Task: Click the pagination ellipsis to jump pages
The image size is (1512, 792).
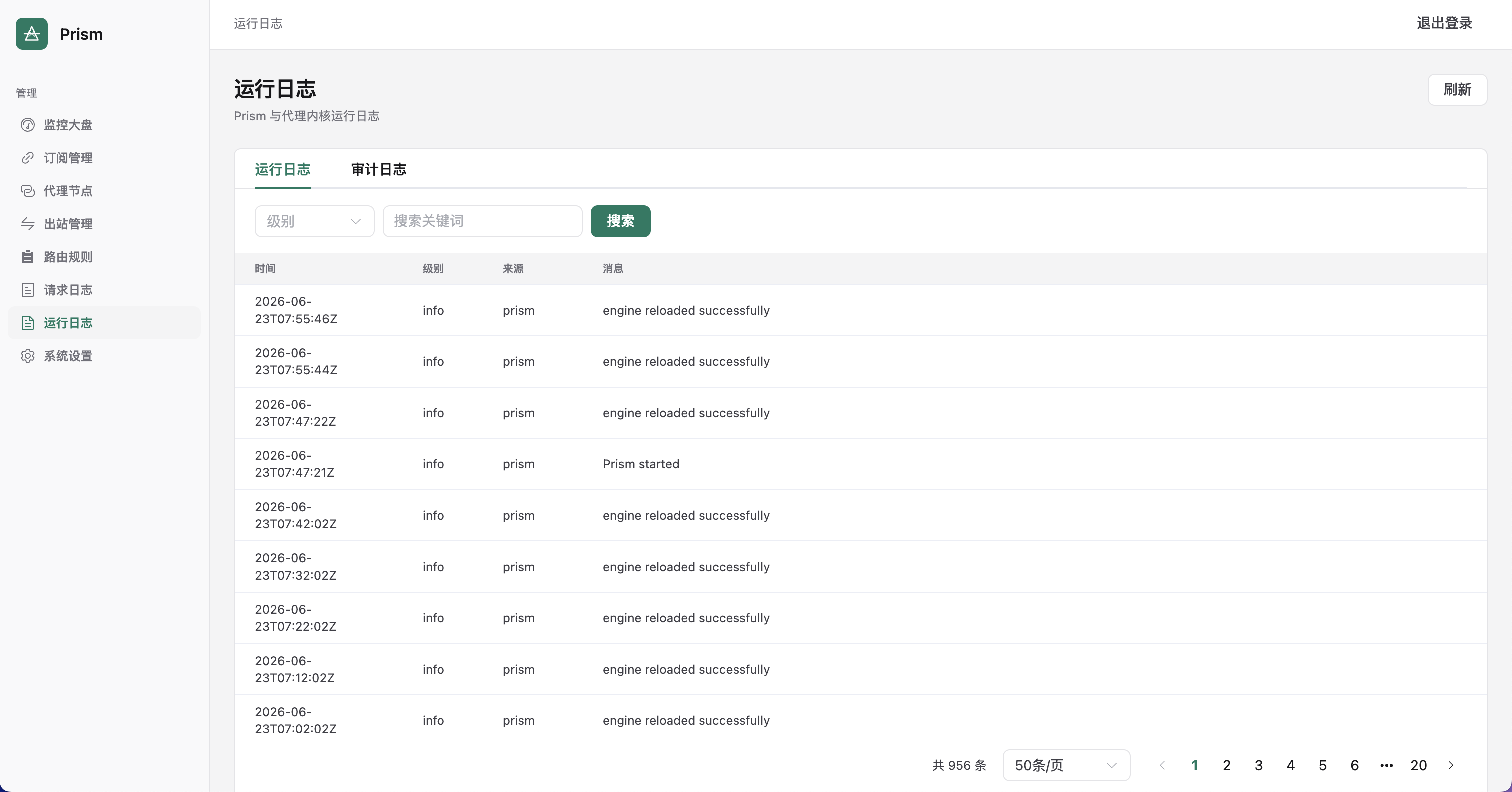Action: point(1387,765)
